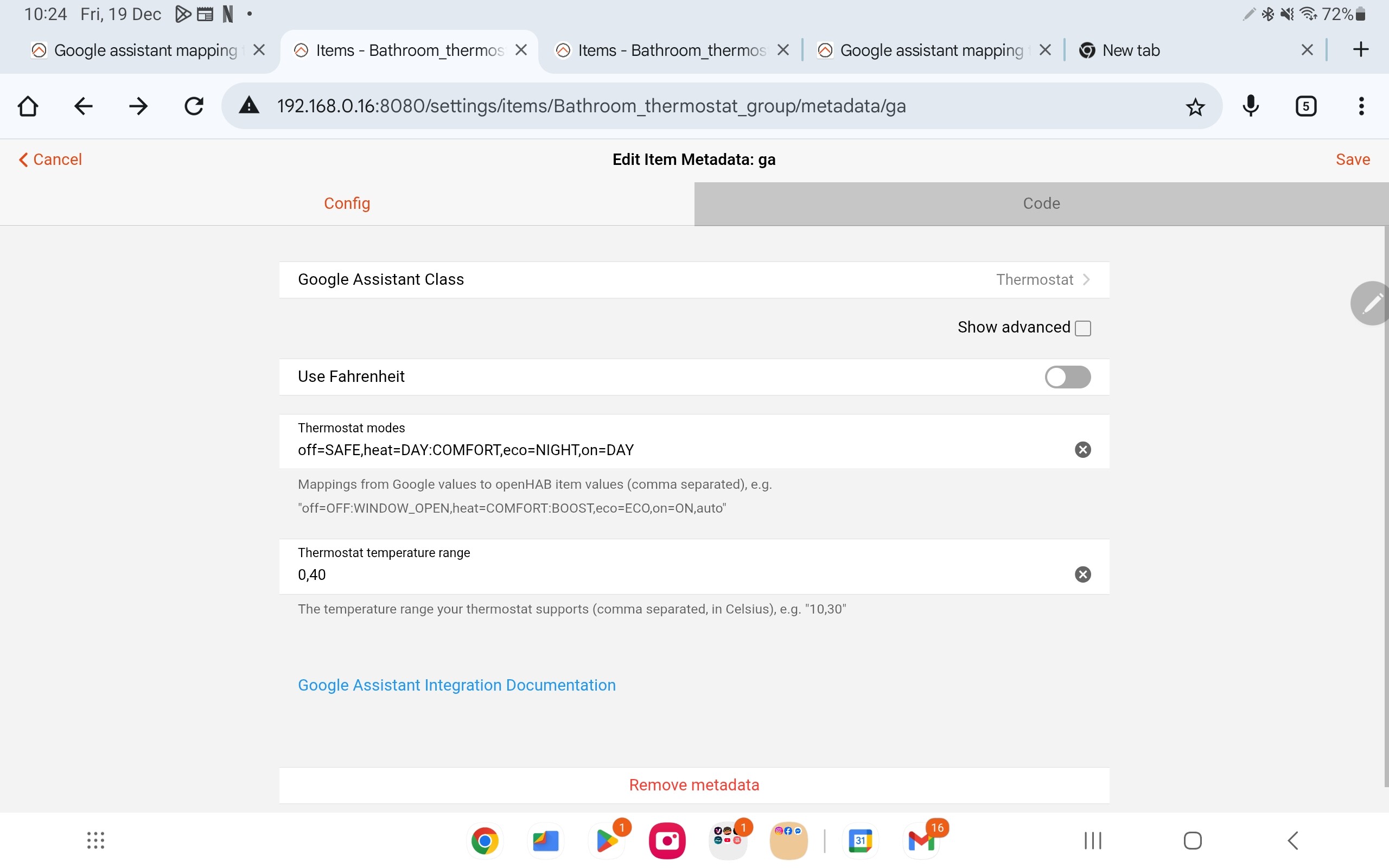Open Chrome three-dot overflow menu
The height and width of the screenshot is (868, 1389).
point(1361,106)
